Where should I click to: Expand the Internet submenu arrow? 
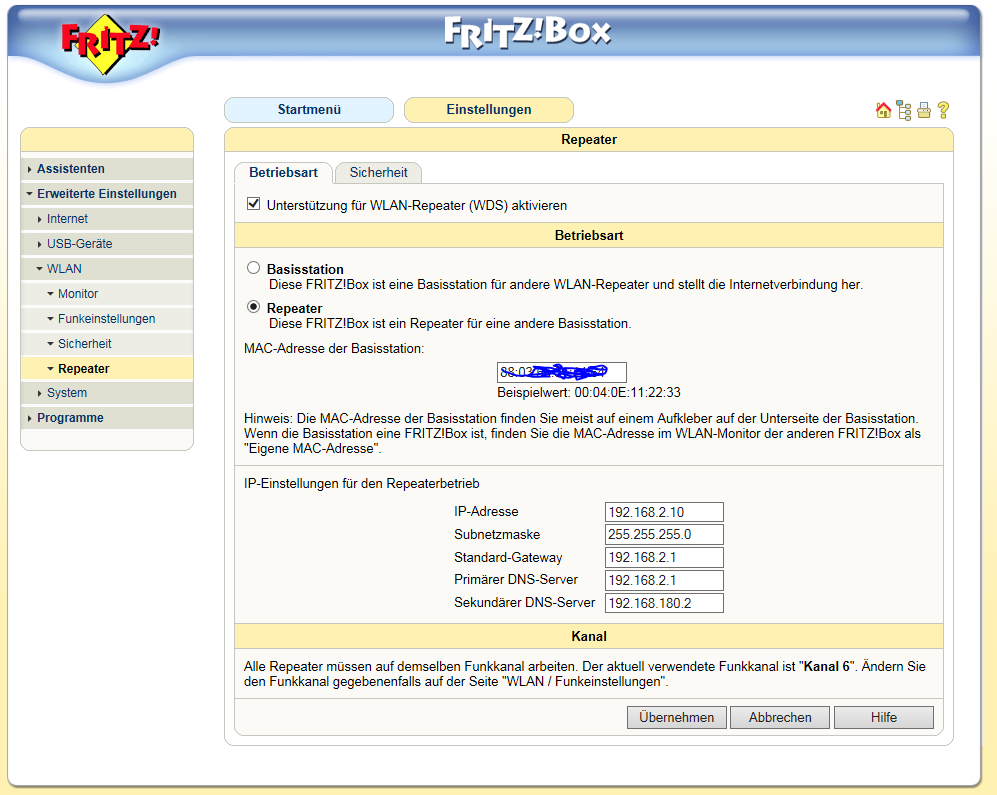click(x=39, y=219)
